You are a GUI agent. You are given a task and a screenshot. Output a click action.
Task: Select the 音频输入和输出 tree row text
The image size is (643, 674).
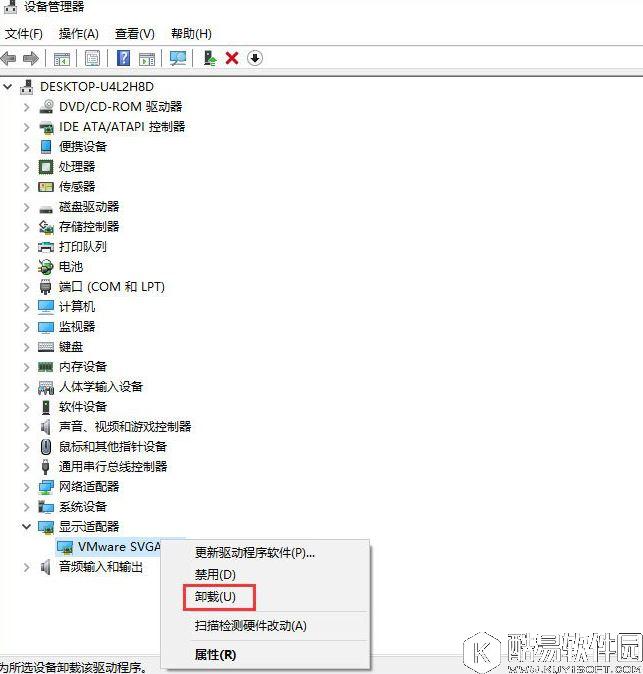pyautogui.click(x=101, y=567)
